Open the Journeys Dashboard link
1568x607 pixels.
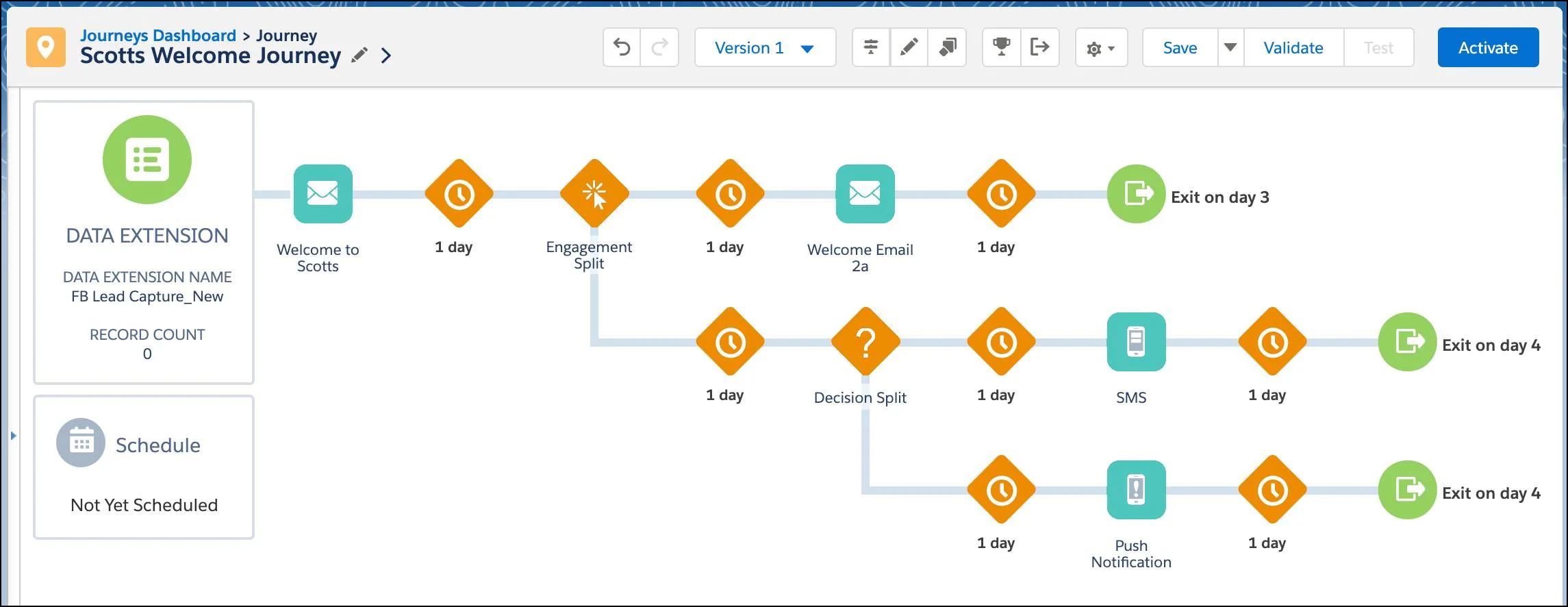pyautogui.click(x=158, y=35)
